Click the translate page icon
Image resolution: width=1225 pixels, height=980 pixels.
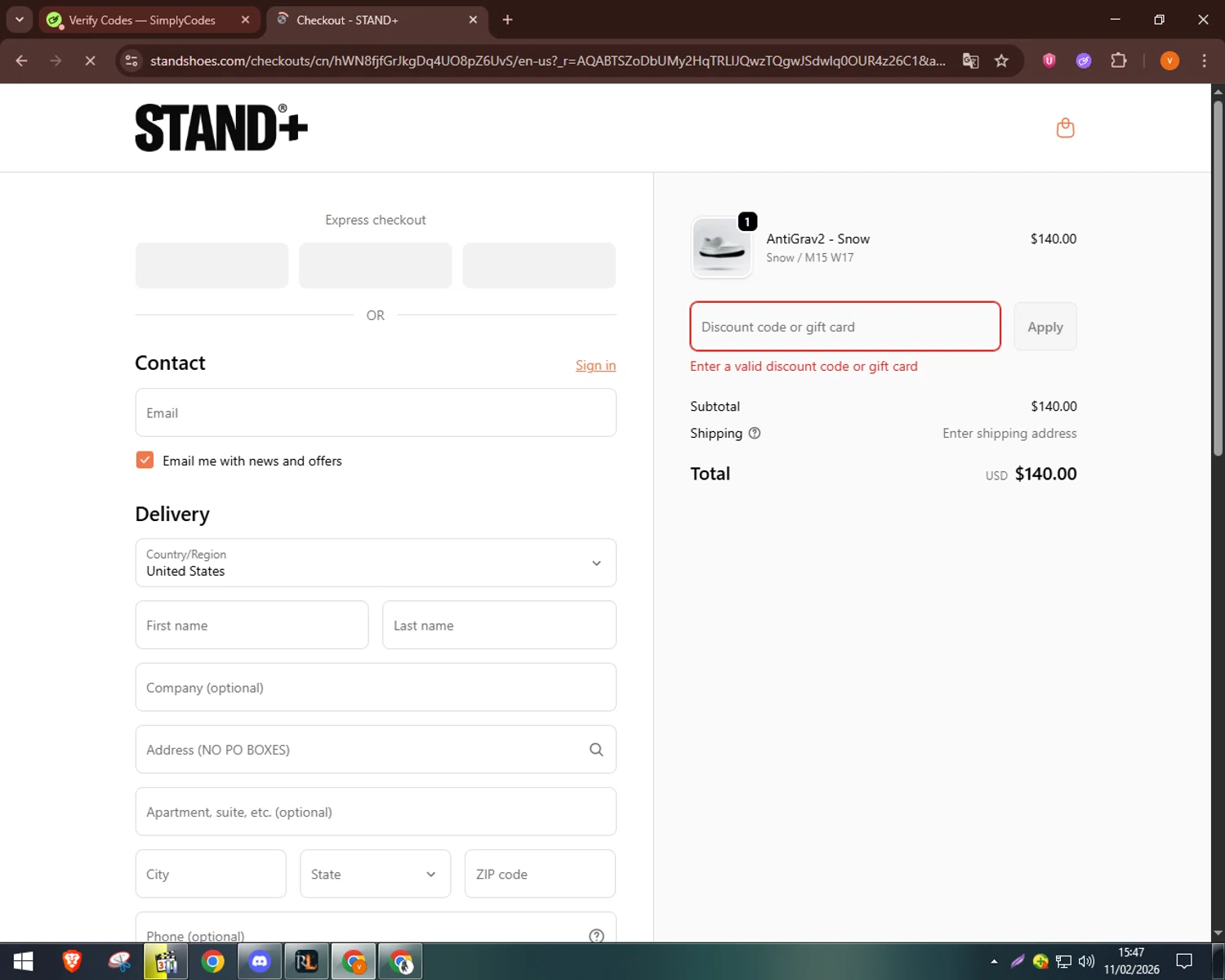tap(970, 60)
